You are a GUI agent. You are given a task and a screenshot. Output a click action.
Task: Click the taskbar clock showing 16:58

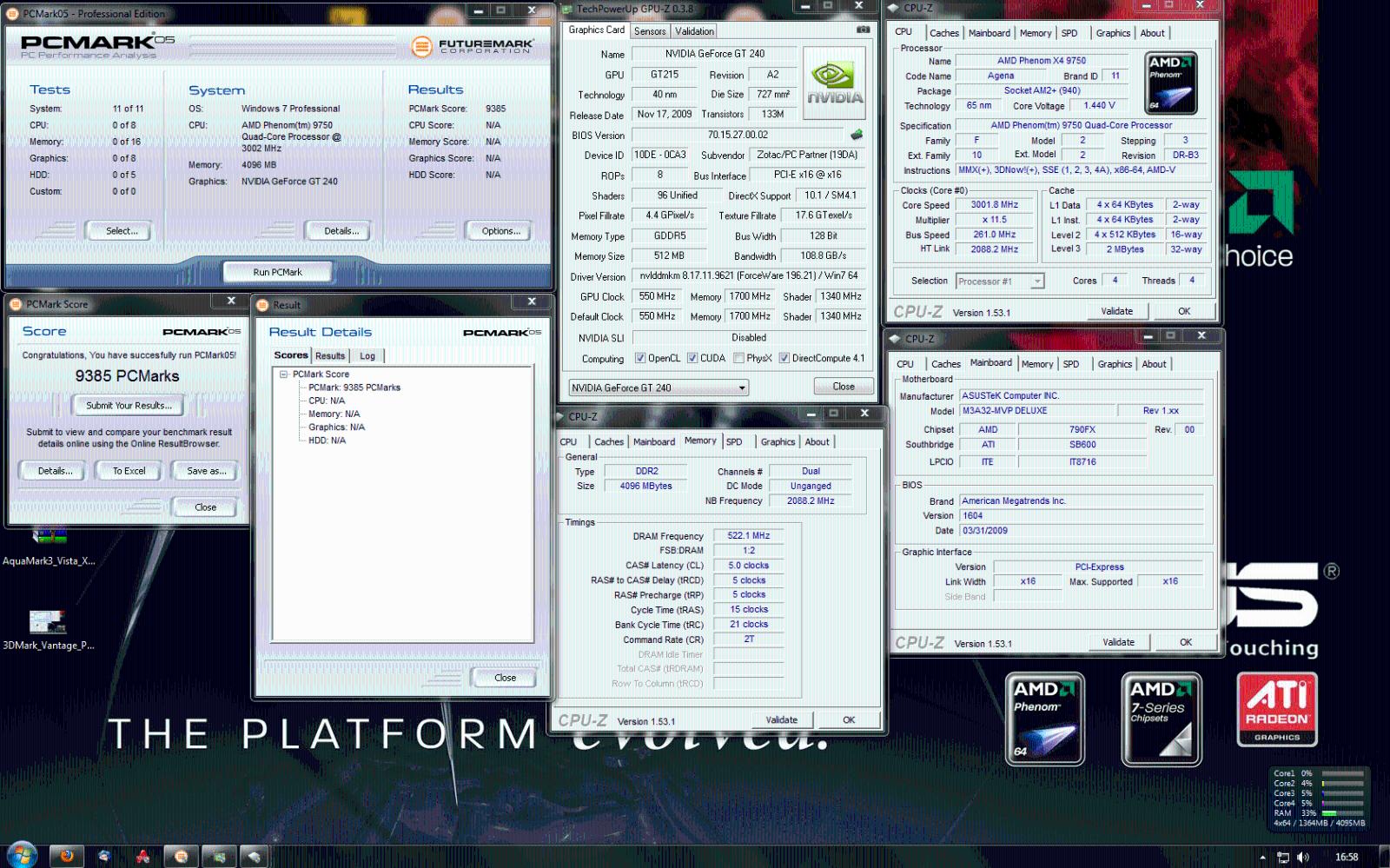(x=1347, y=858)
